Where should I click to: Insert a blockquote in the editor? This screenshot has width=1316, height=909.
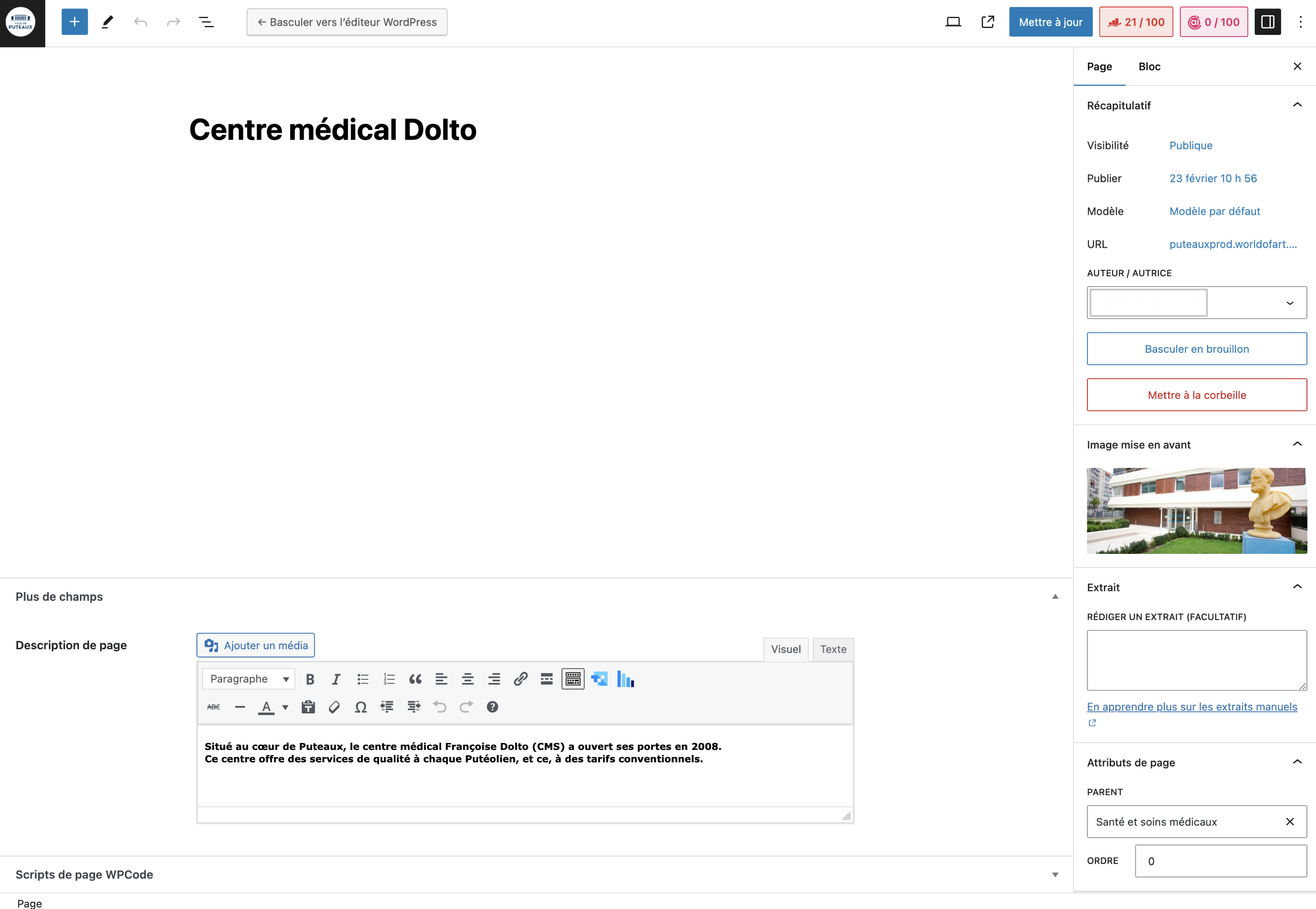click(x=415, y=679)
